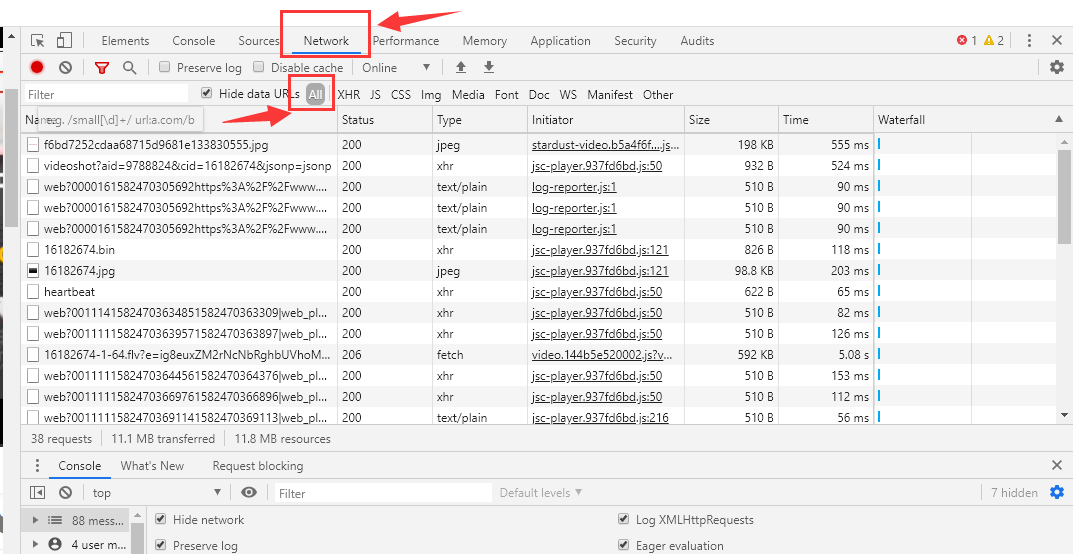
Task: Sort by the Size column header
Action: click(x=732, y=120)
